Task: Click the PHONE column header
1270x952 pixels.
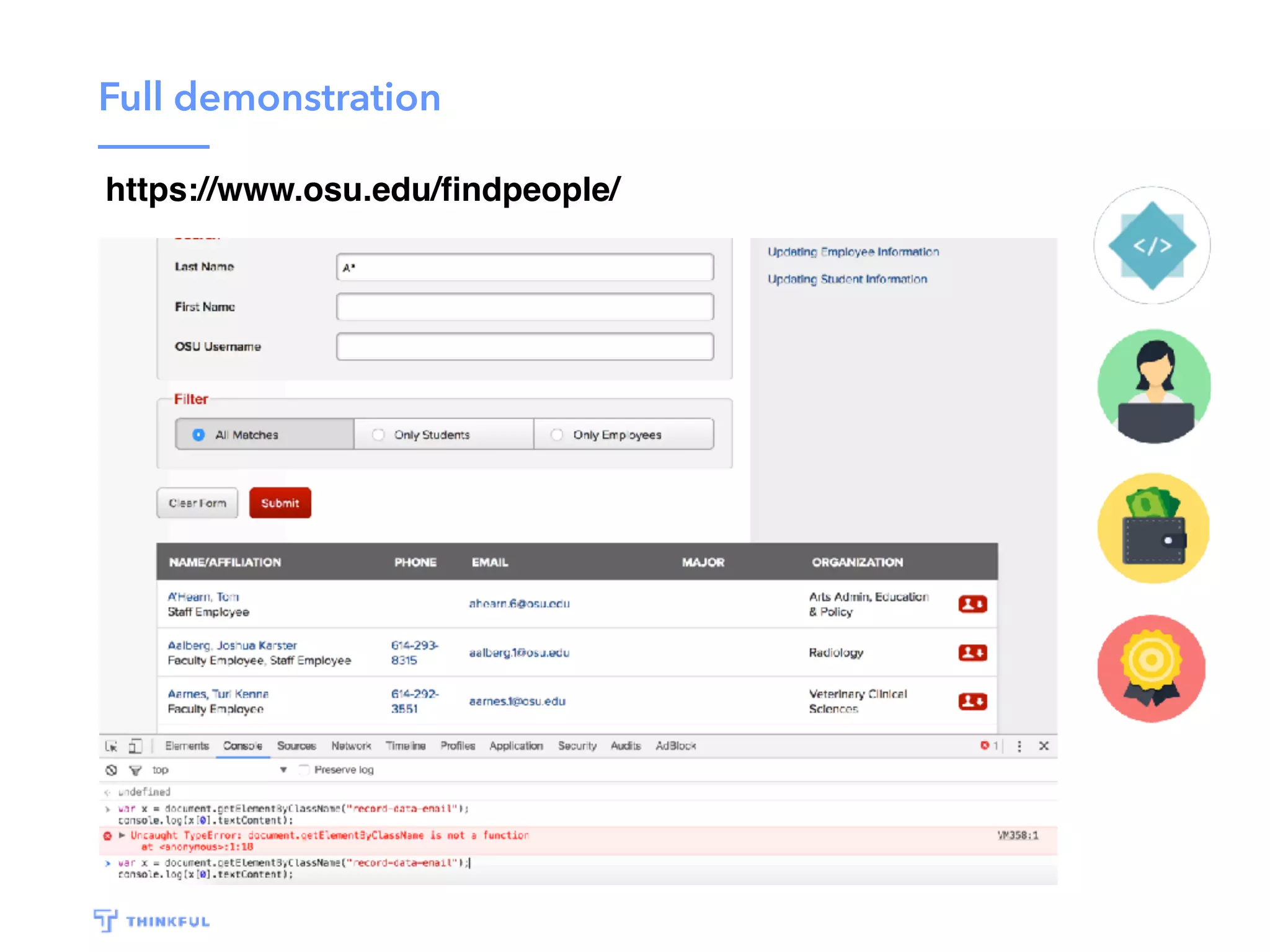Action: (415, 562)
